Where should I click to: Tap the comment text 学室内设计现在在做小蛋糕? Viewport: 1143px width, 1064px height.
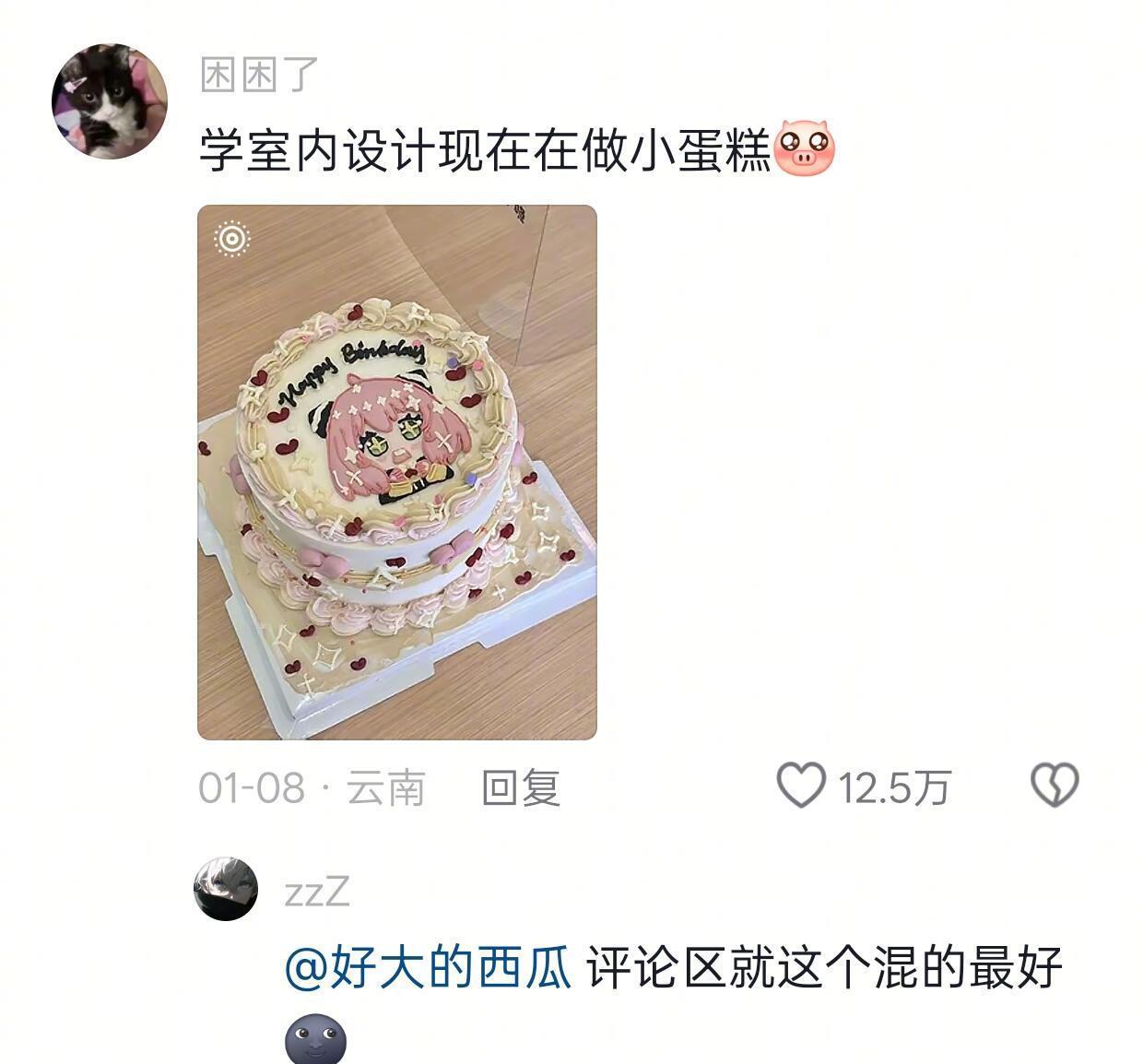coord(485,150)
